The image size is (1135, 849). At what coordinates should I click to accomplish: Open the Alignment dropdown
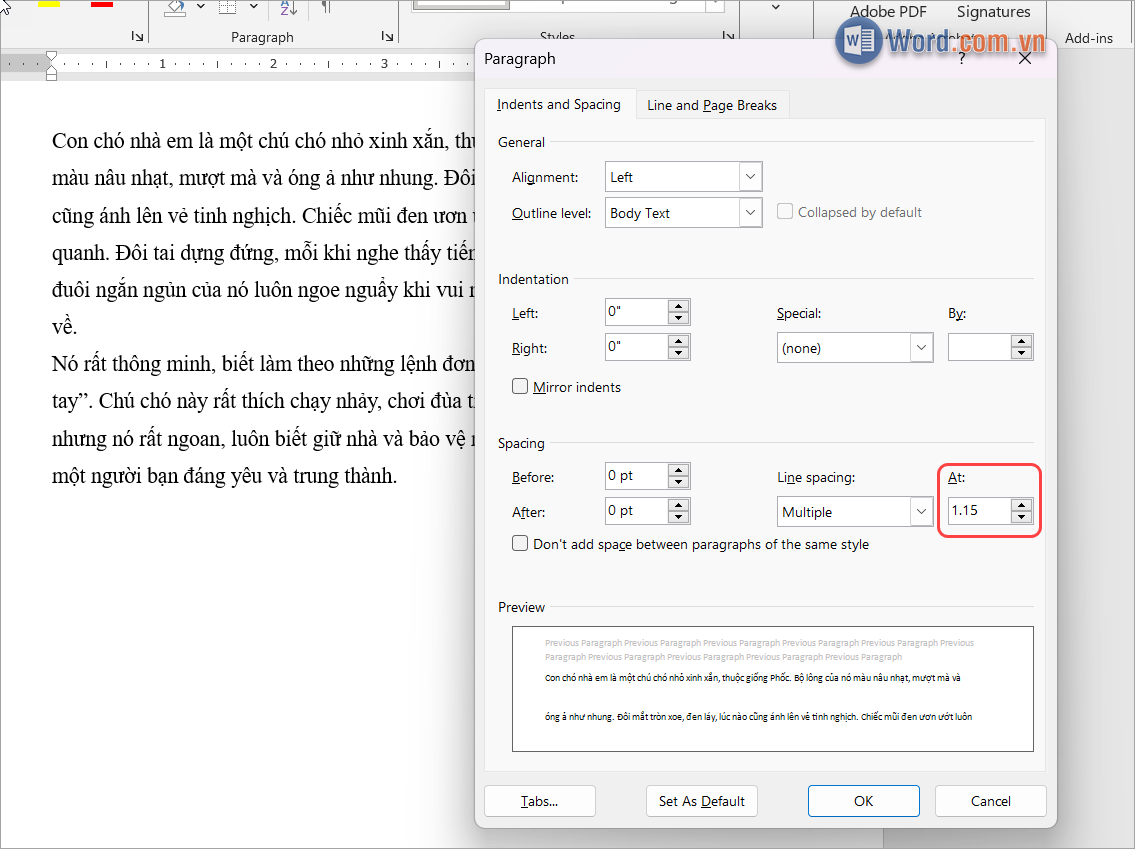point(750,177)
